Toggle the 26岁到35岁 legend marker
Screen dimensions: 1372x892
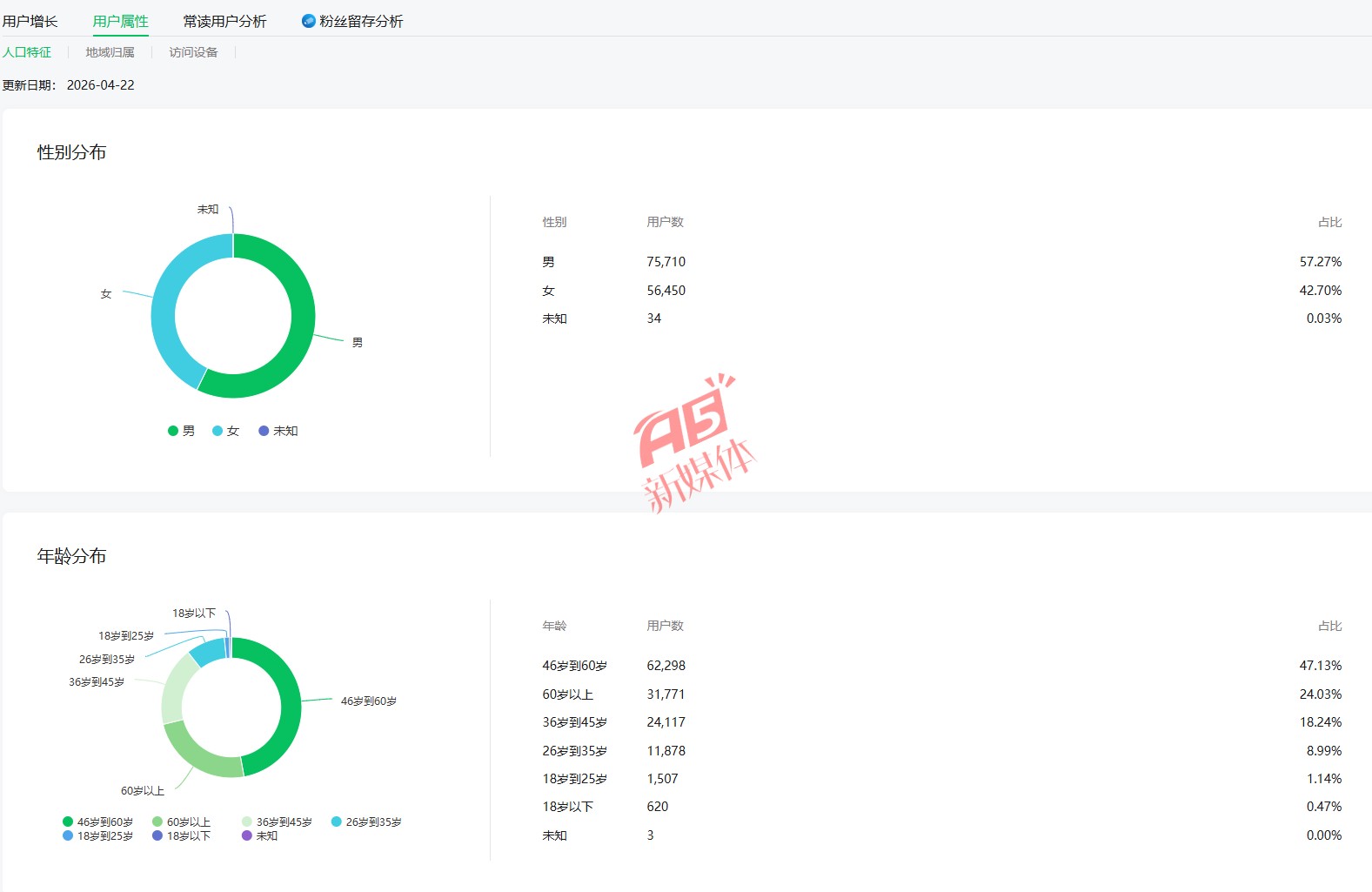[x=337, y=822]
